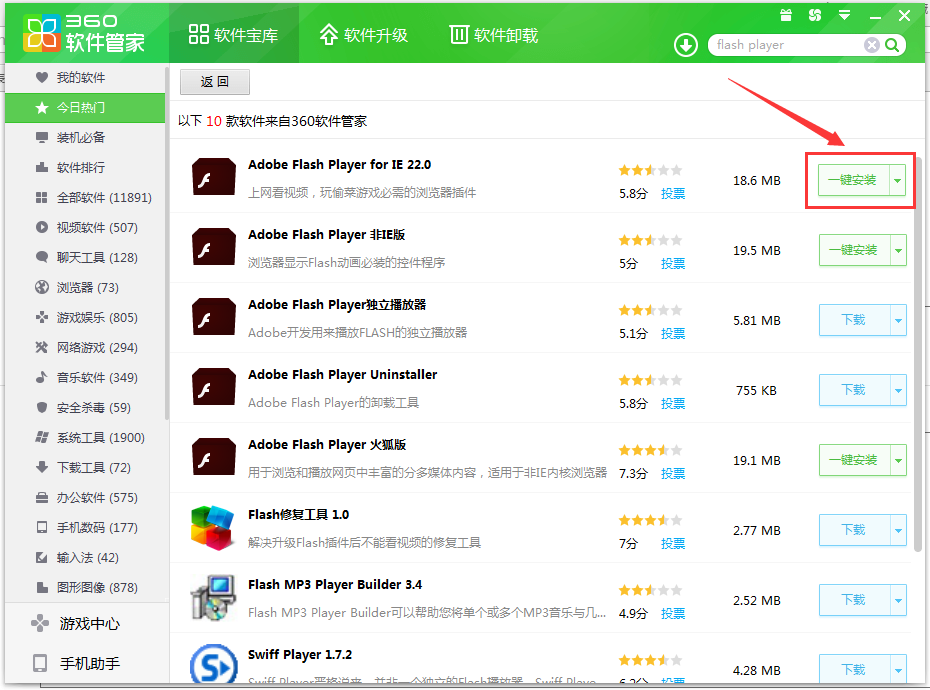The image size is (930, 690).
Task: Expand download options for Flash MP3 Player Builder
Action: 898,600
